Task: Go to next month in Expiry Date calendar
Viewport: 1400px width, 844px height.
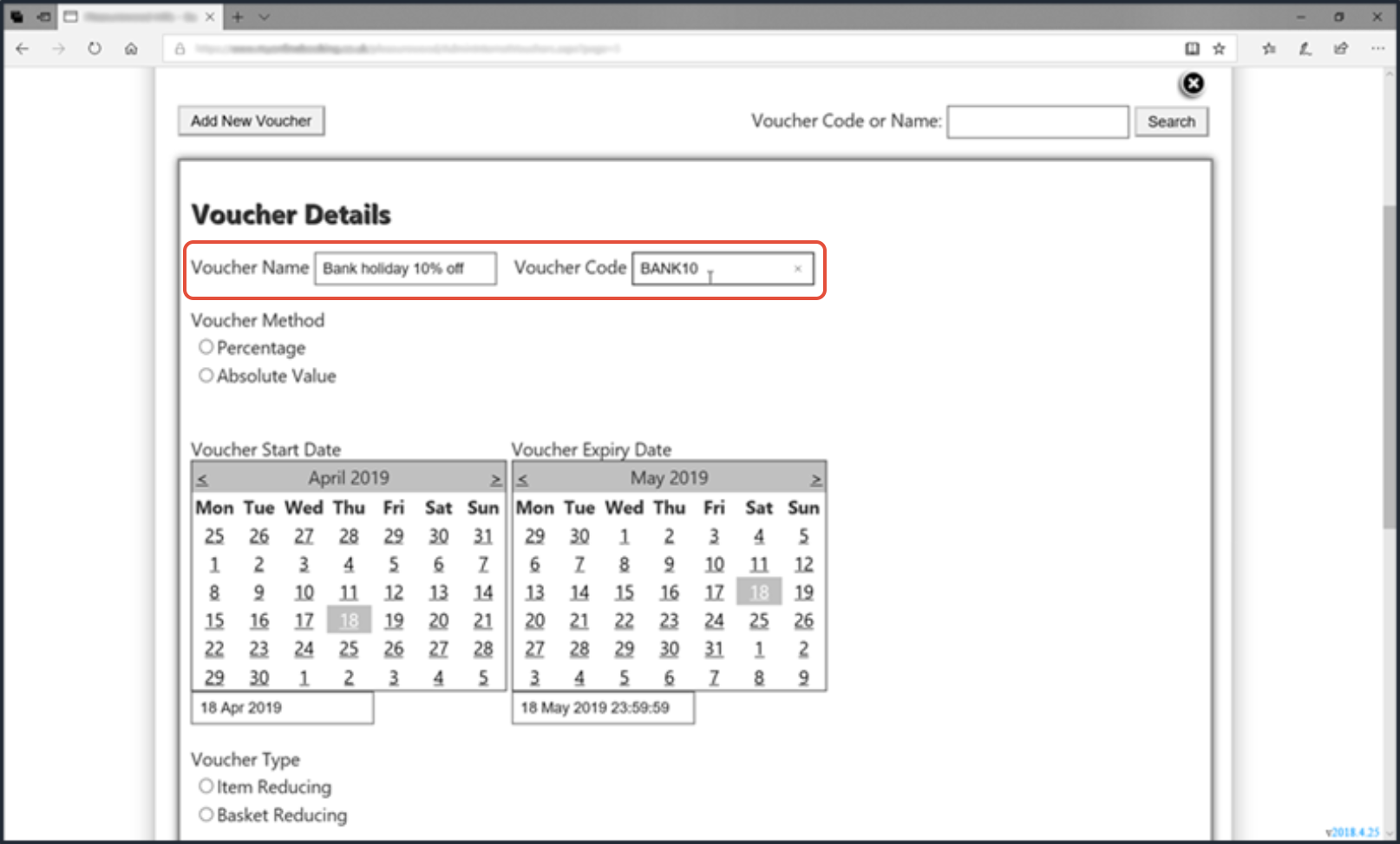Action: click(816, 479)
